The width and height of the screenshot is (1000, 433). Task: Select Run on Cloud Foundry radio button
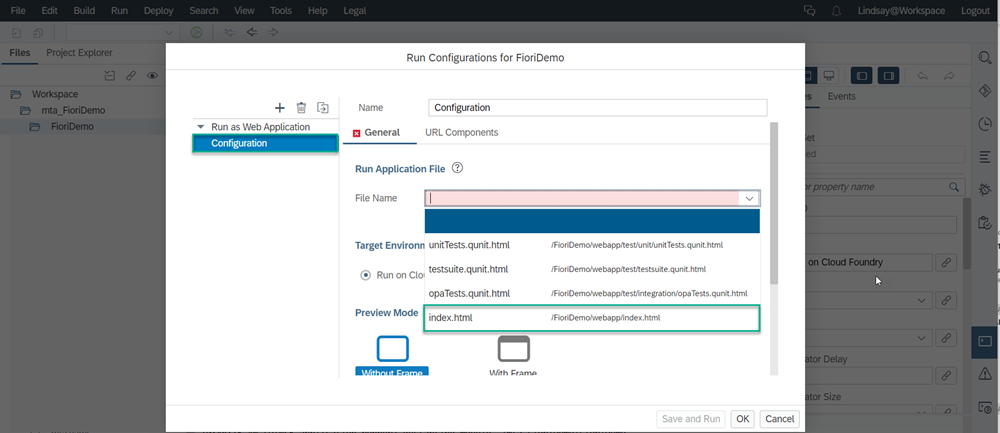(x=365, y=275)
